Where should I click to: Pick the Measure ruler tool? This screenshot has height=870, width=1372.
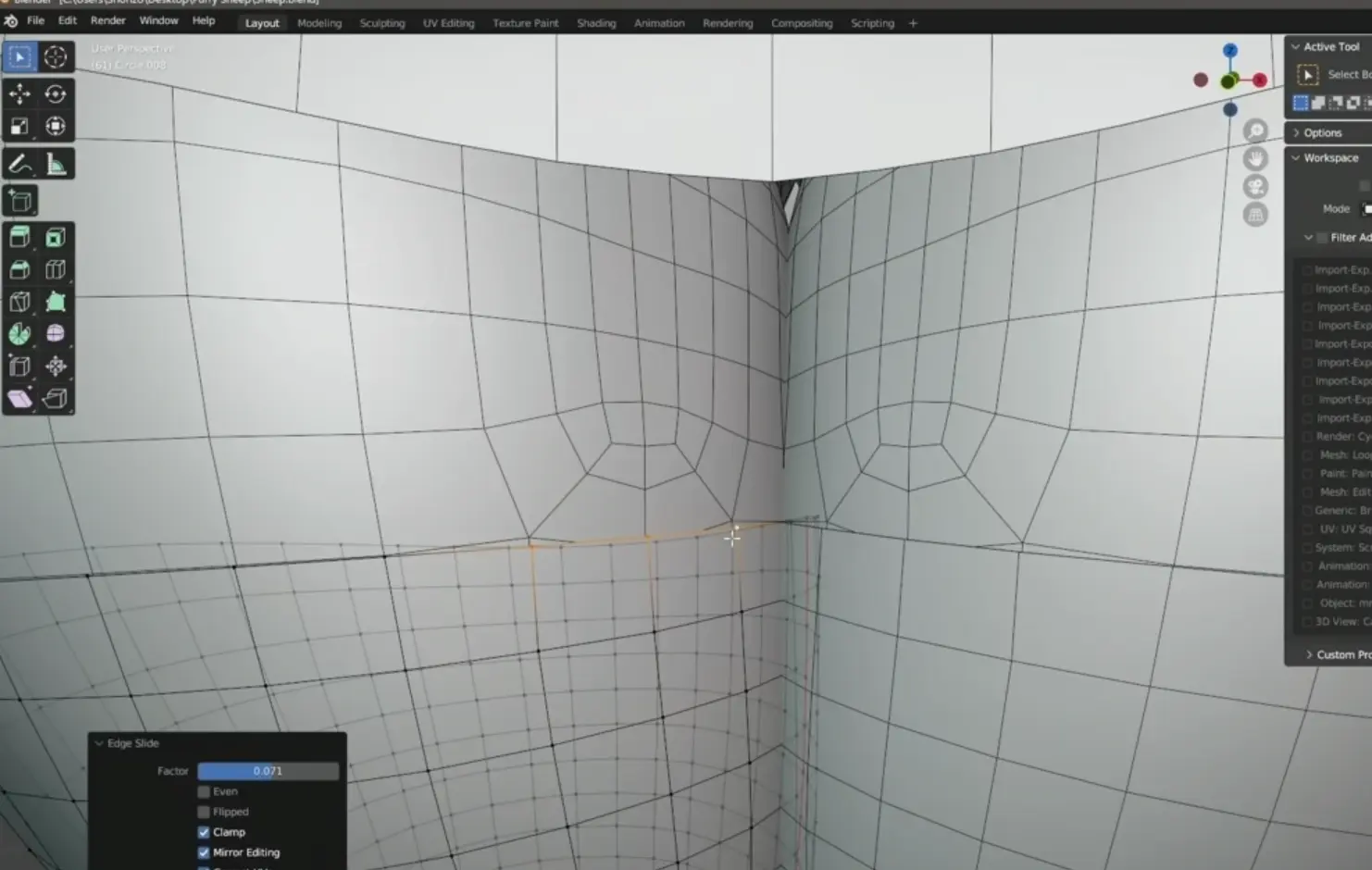[x=56, y=165]
